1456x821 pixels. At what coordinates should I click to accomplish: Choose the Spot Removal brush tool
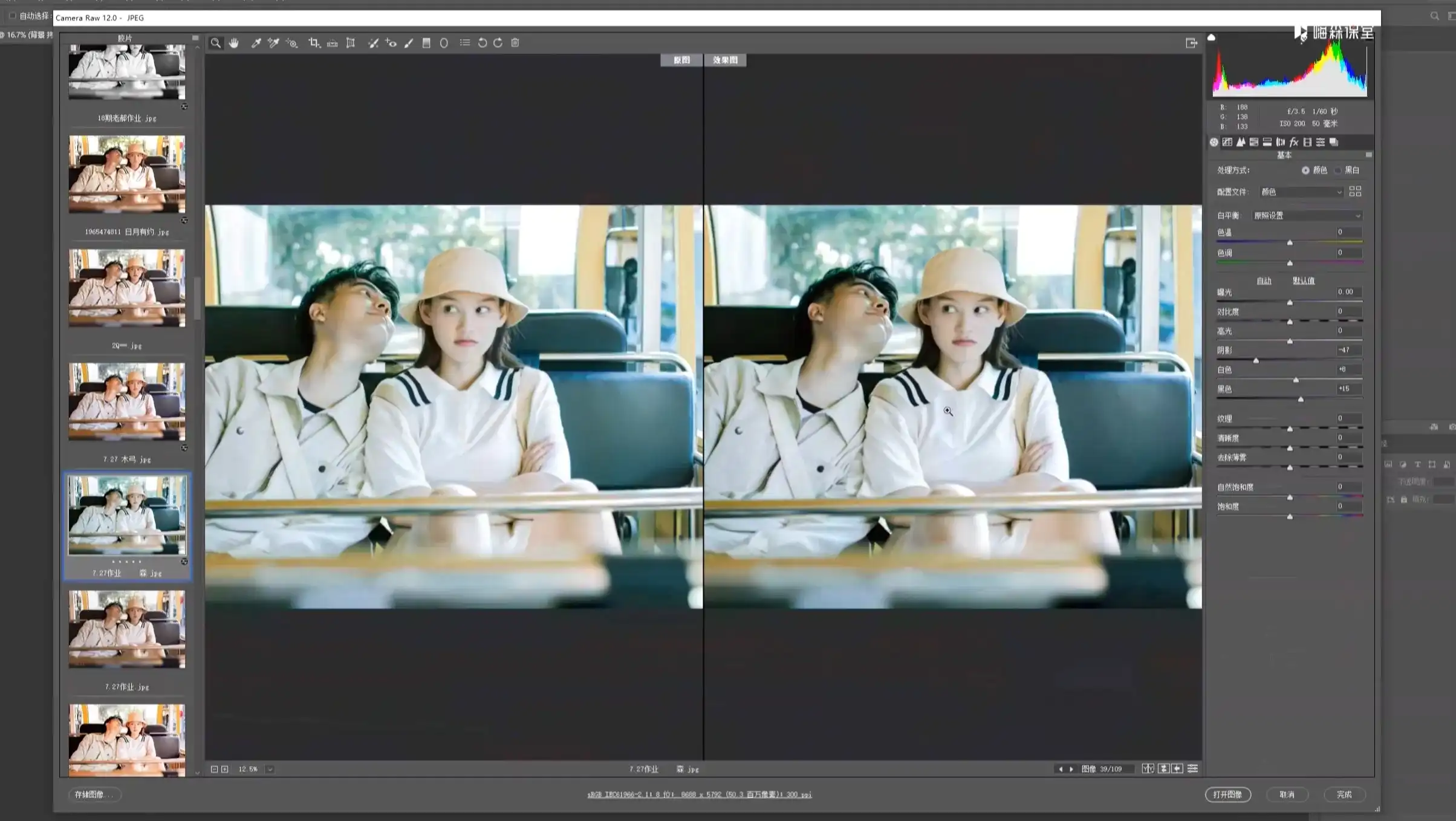[x=373, y=43]
